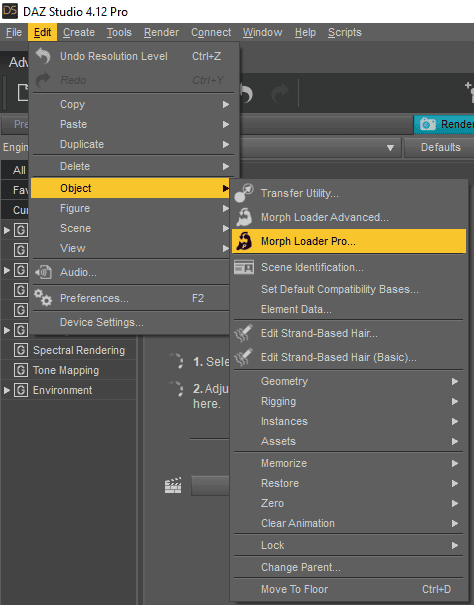Open the Clear Animation submenu item
The height and width of the screenshot is (605, 474).
[349, 524]
